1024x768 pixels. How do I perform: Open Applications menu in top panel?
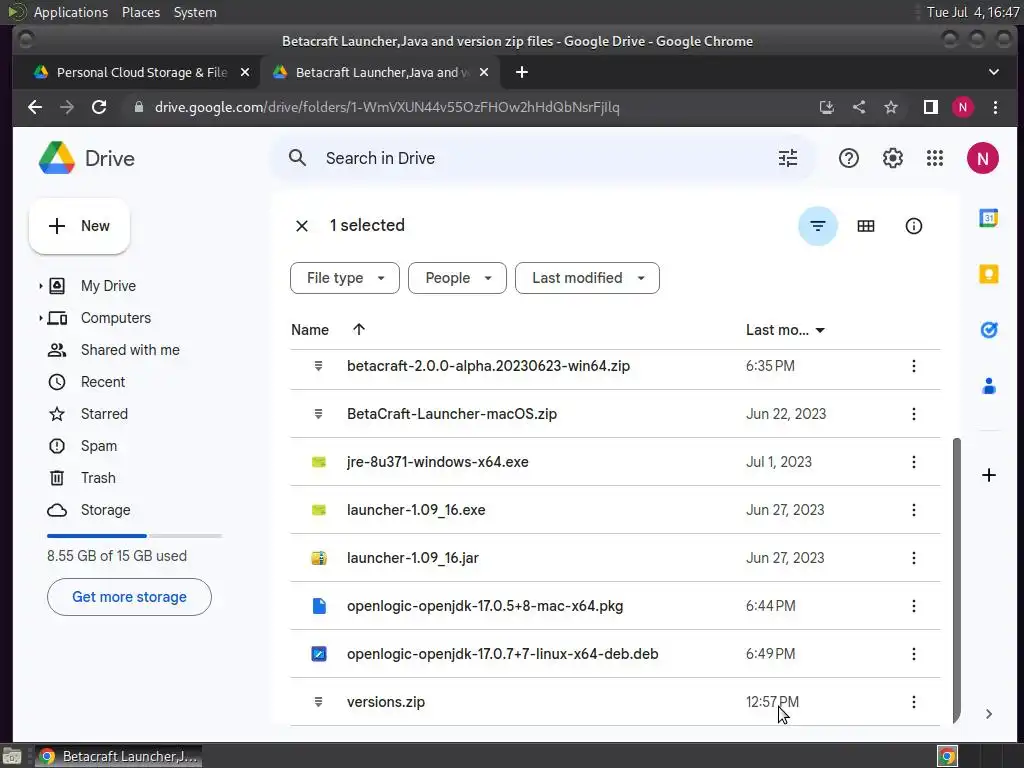tap(71, 12)
